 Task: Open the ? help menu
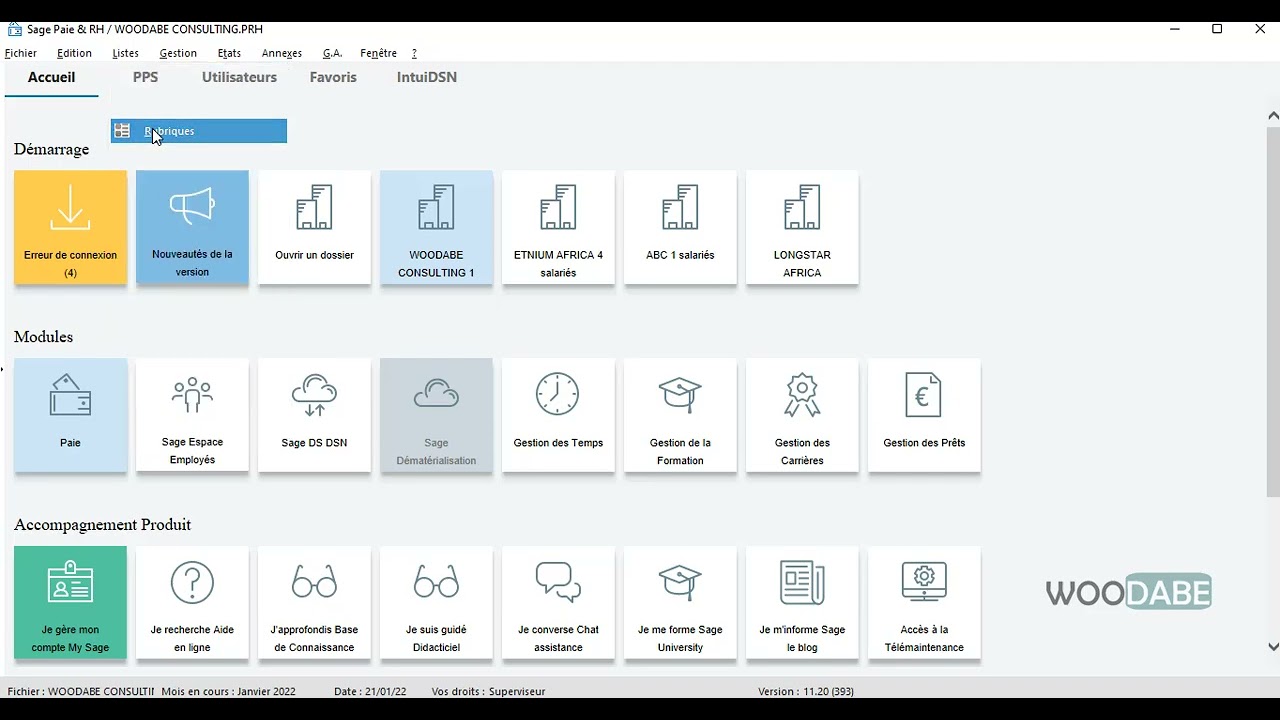click(x=414, y=53)
